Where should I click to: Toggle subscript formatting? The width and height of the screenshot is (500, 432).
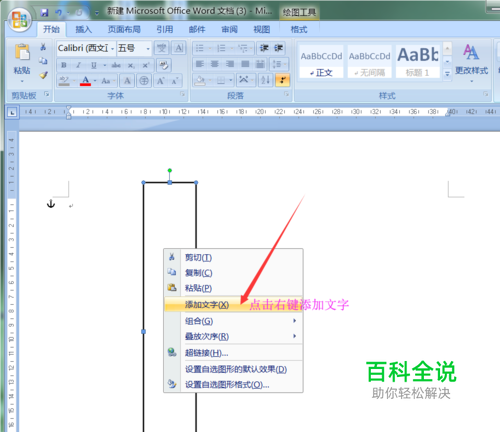point(131,65)
